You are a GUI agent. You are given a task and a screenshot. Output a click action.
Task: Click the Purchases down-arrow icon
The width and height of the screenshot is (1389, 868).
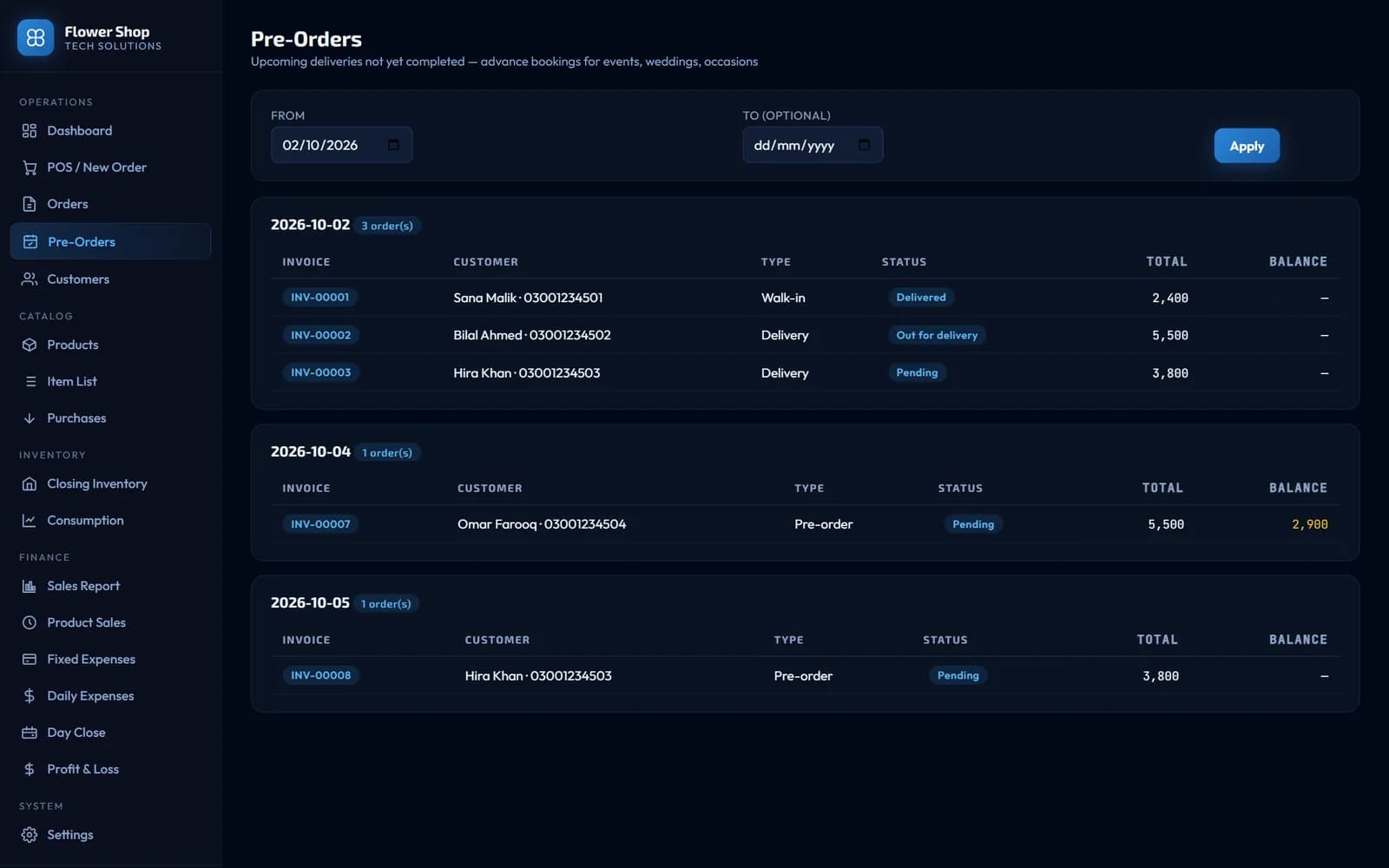coord(30,418)
